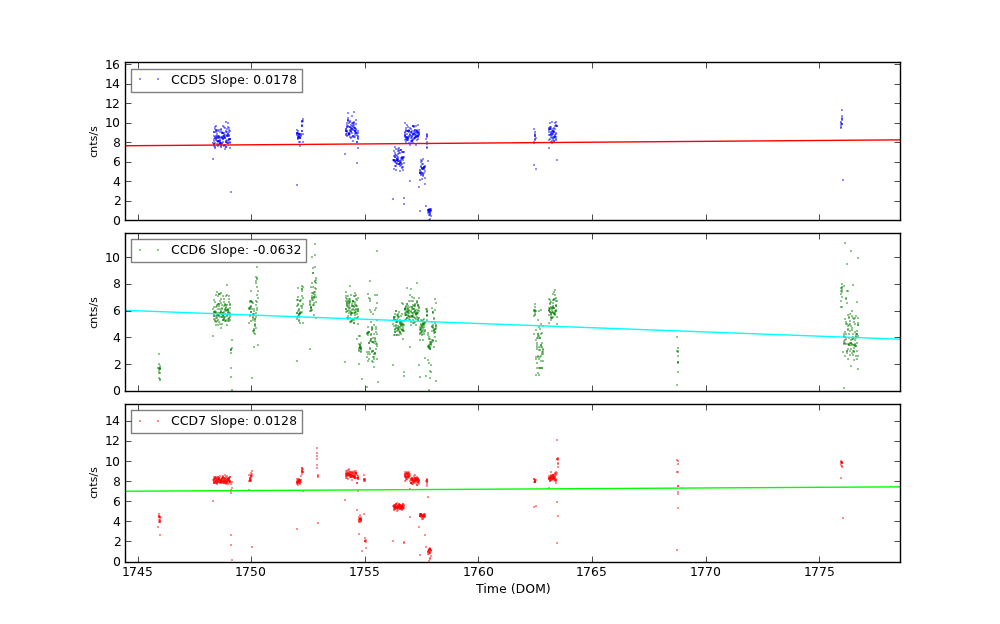Select the cnts/s label of the bottom panel
Screen dimensions: 1000x624
tap(94, 483)
